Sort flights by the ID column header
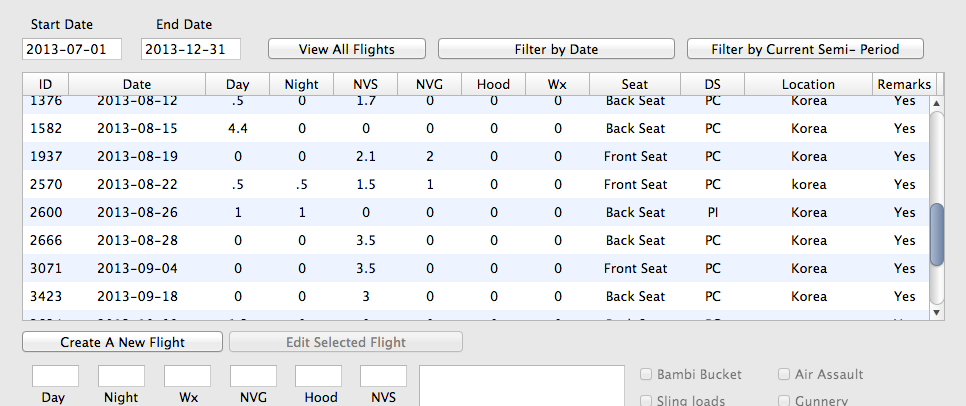Screen dimensions: 966x406 (x=46, y=85)
